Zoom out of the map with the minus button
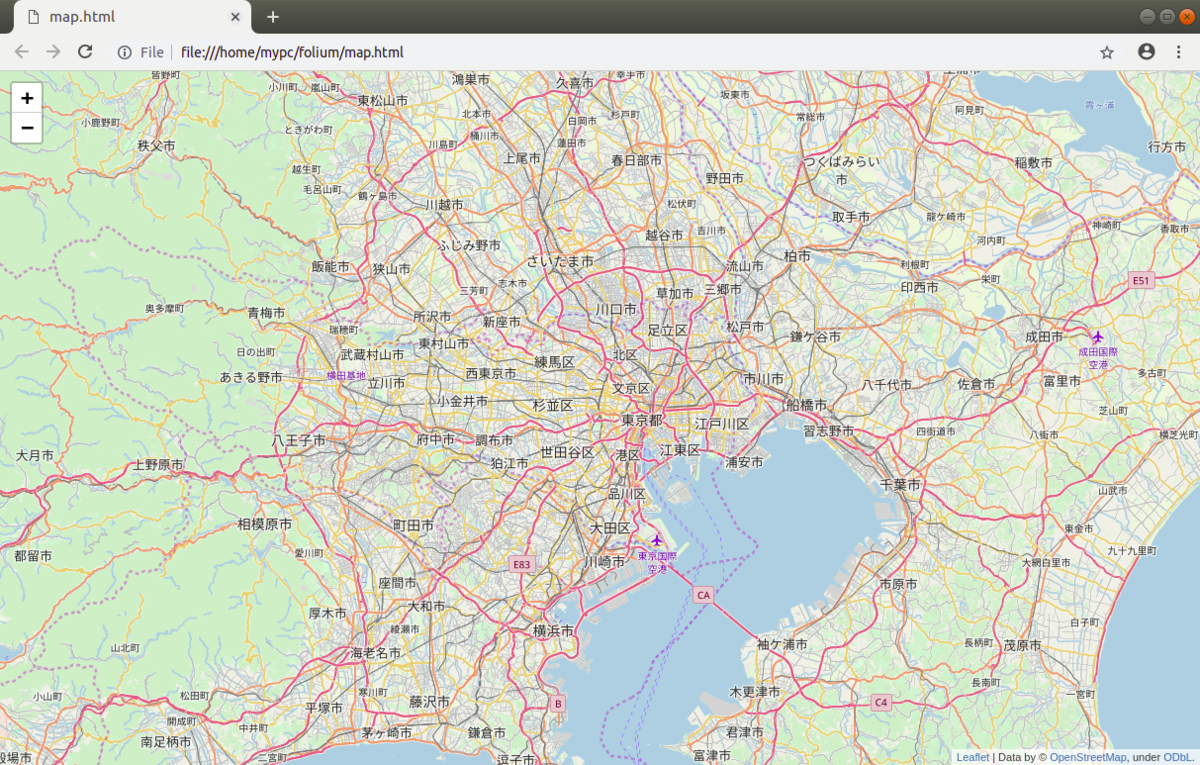The height and width of the screenshot is (765, 1200). pos(26,128)
